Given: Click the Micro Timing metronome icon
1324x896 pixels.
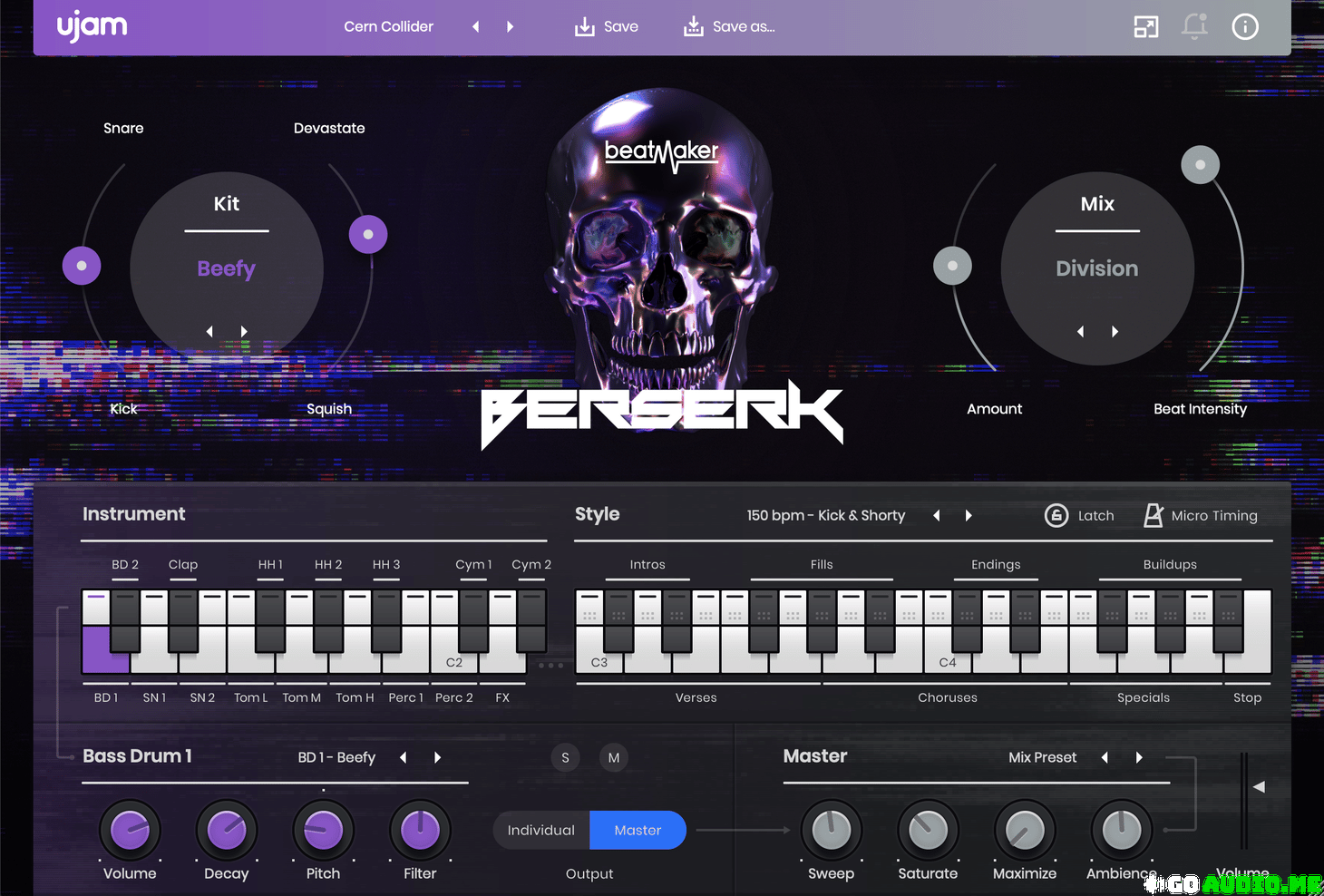Looking at the screenshot, I should 1153,515.
